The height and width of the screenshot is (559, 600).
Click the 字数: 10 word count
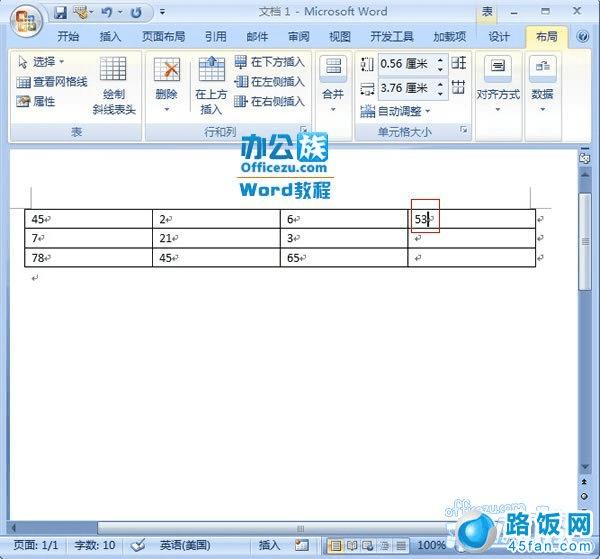tap(95, 545)
